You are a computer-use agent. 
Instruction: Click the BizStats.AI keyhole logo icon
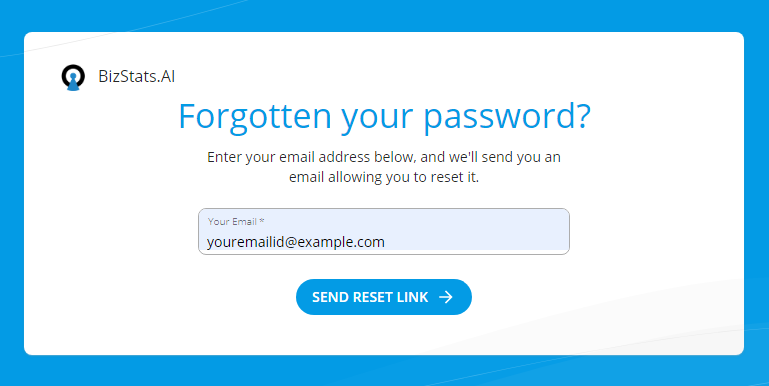(x=73, y=77)
